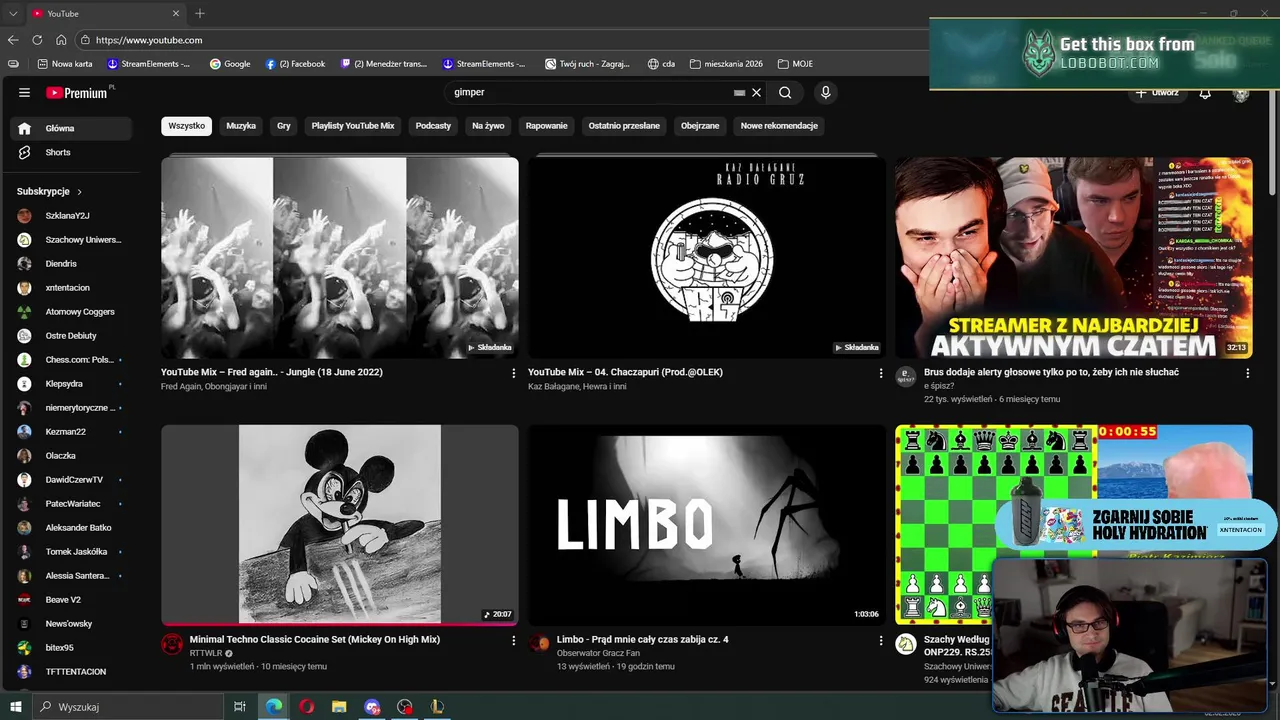Select the Obejrzane filter chip
Viewport: 1280px width, 720px height.
(x=700, y=126)
